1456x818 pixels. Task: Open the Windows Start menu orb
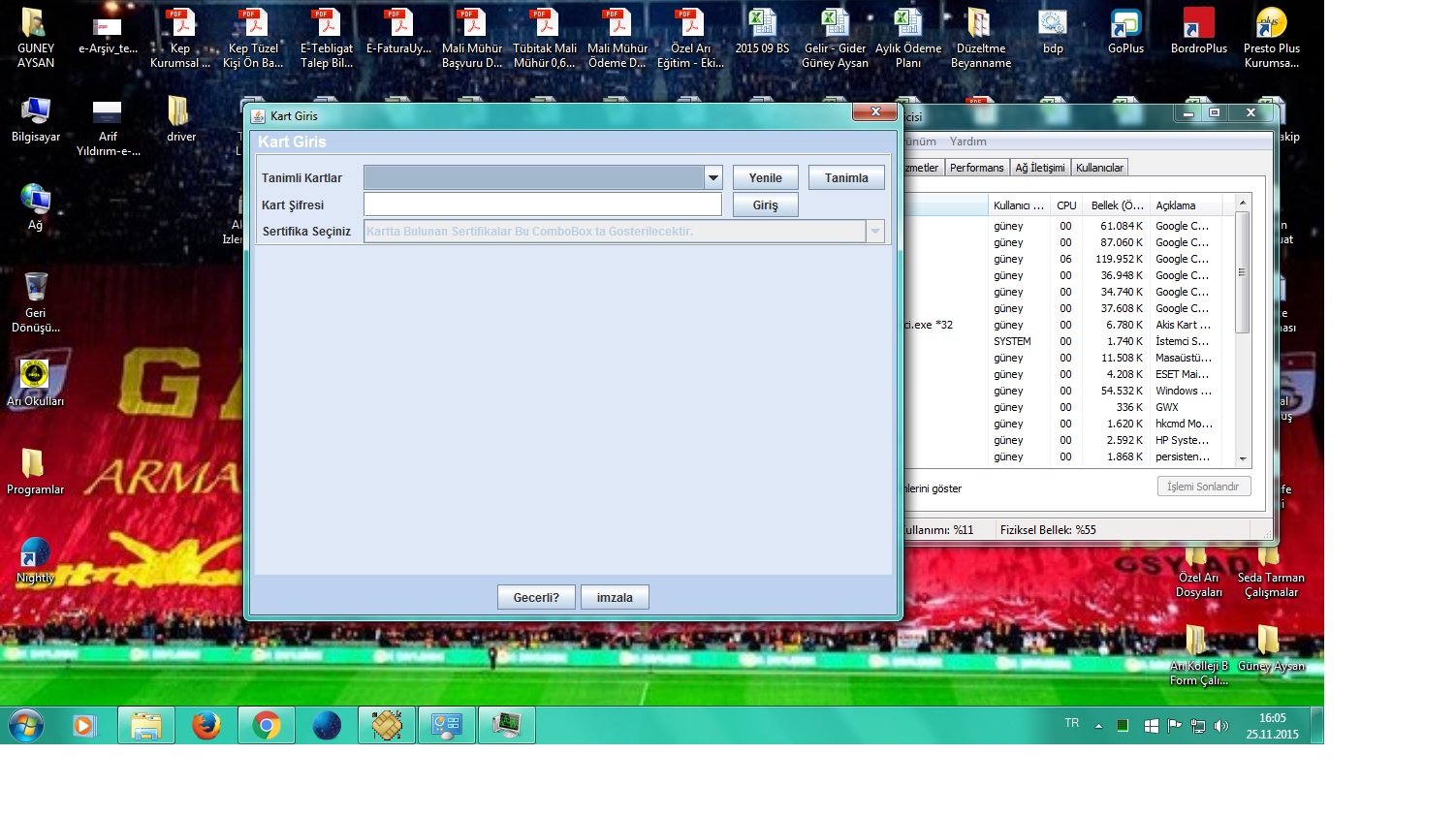(x=26, y=725)
